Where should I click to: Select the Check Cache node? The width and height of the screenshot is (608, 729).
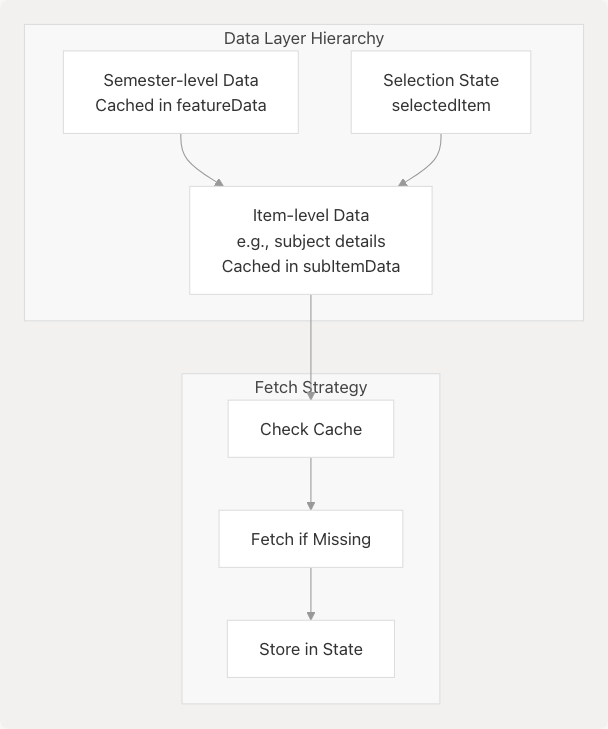310,429
